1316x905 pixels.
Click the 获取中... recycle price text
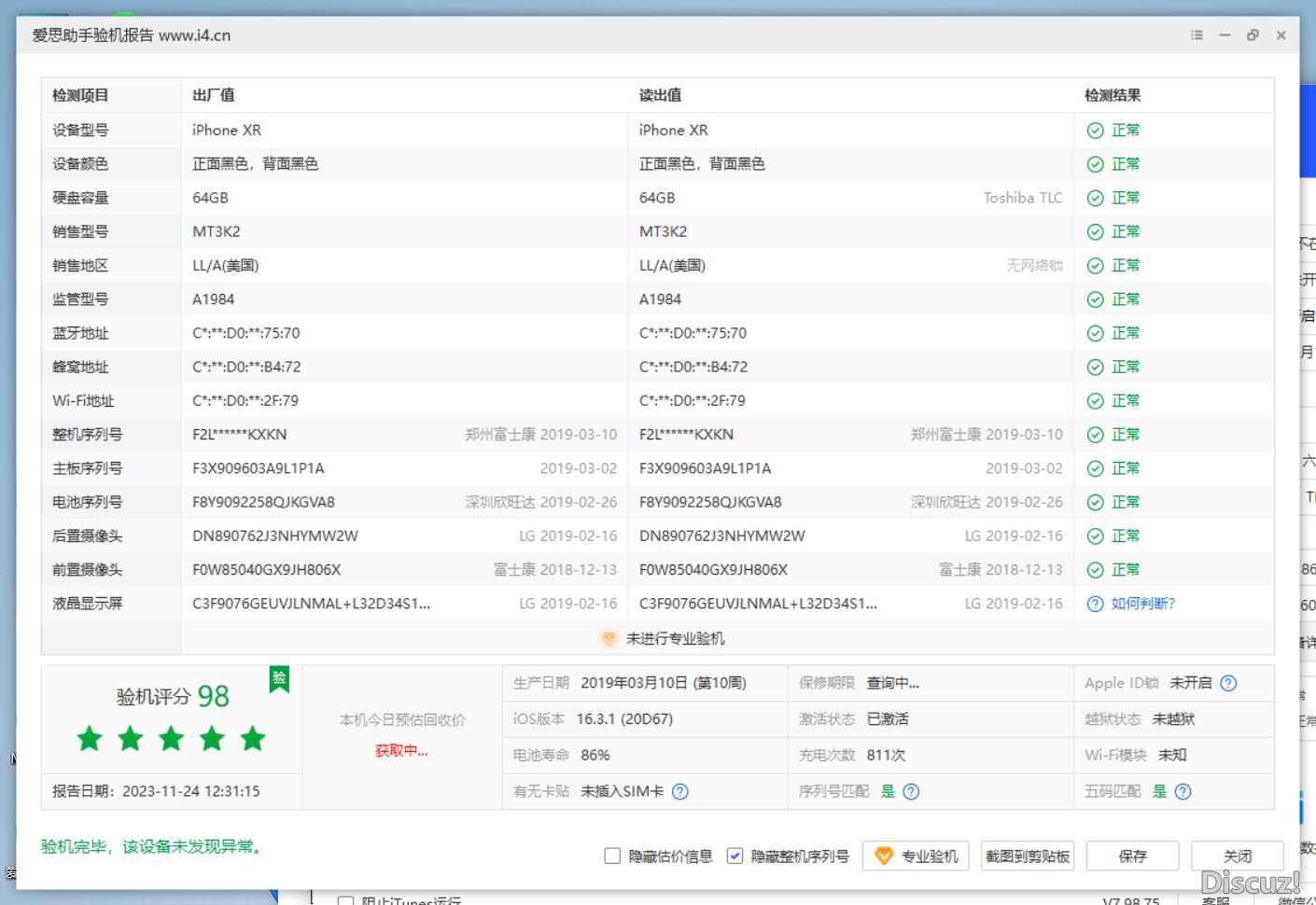(x=401, y=751)
